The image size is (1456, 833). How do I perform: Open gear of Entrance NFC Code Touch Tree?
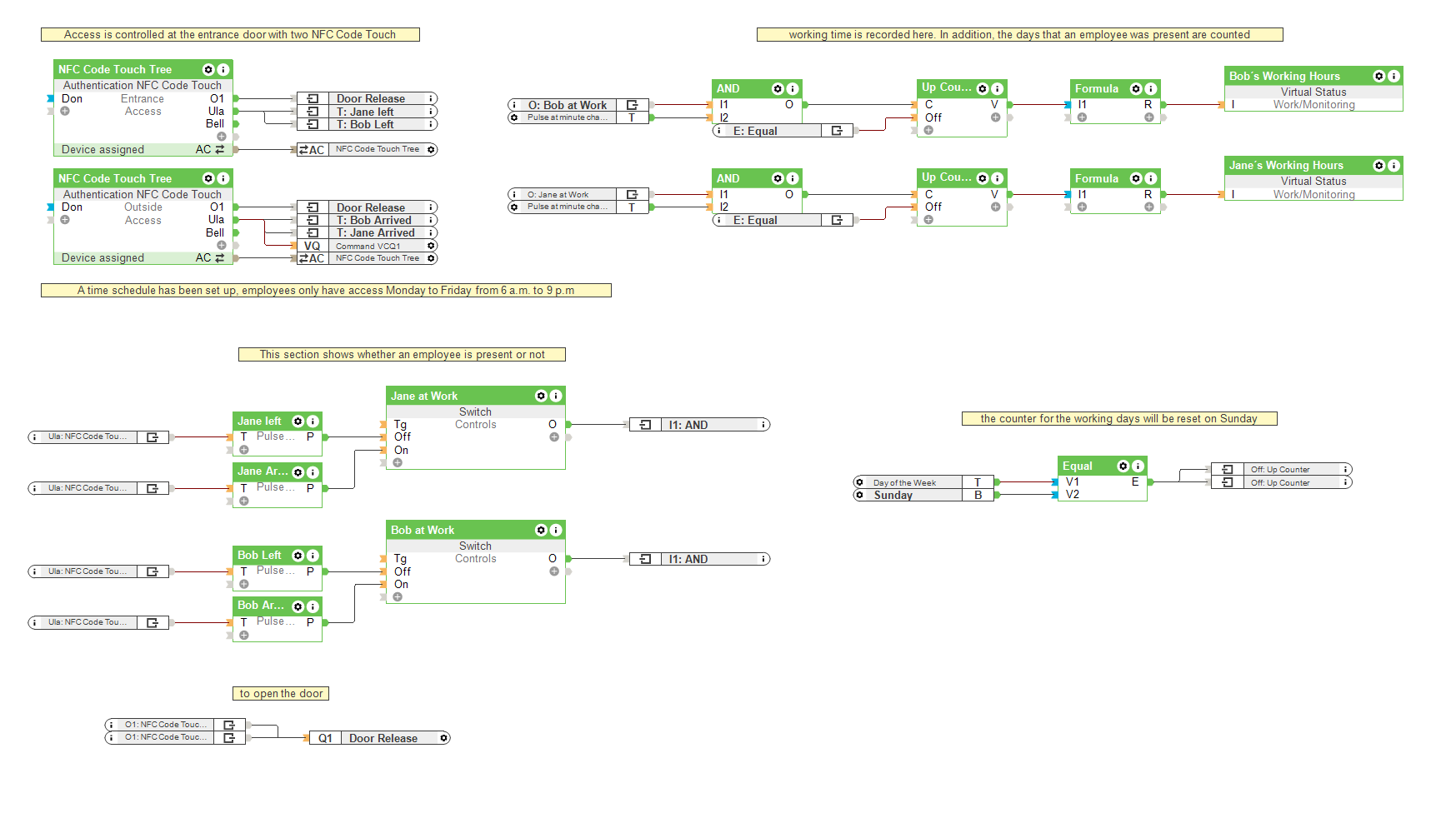208,70
